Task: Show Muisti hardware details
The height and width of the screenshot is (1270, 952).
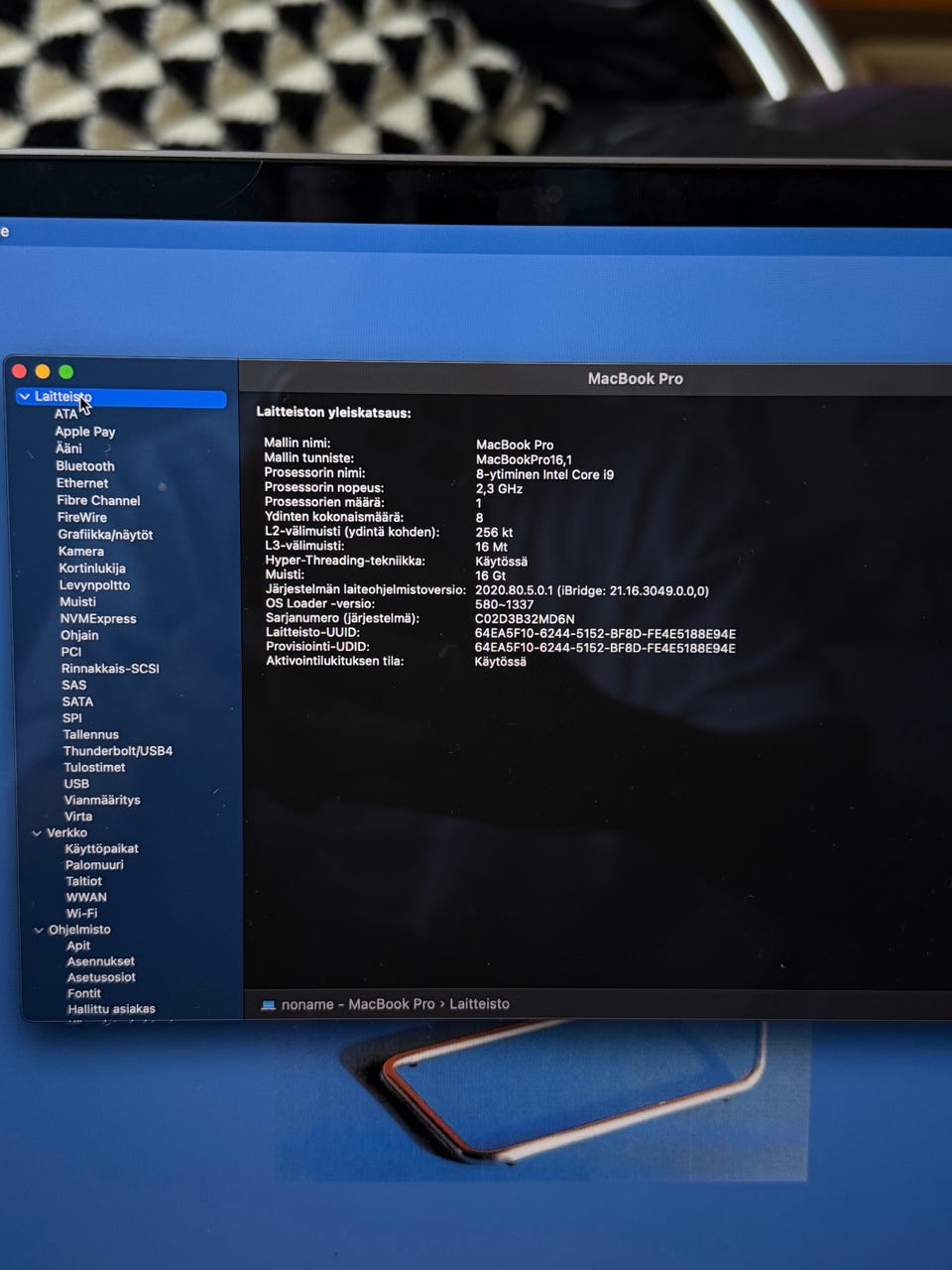Action: 77,602
